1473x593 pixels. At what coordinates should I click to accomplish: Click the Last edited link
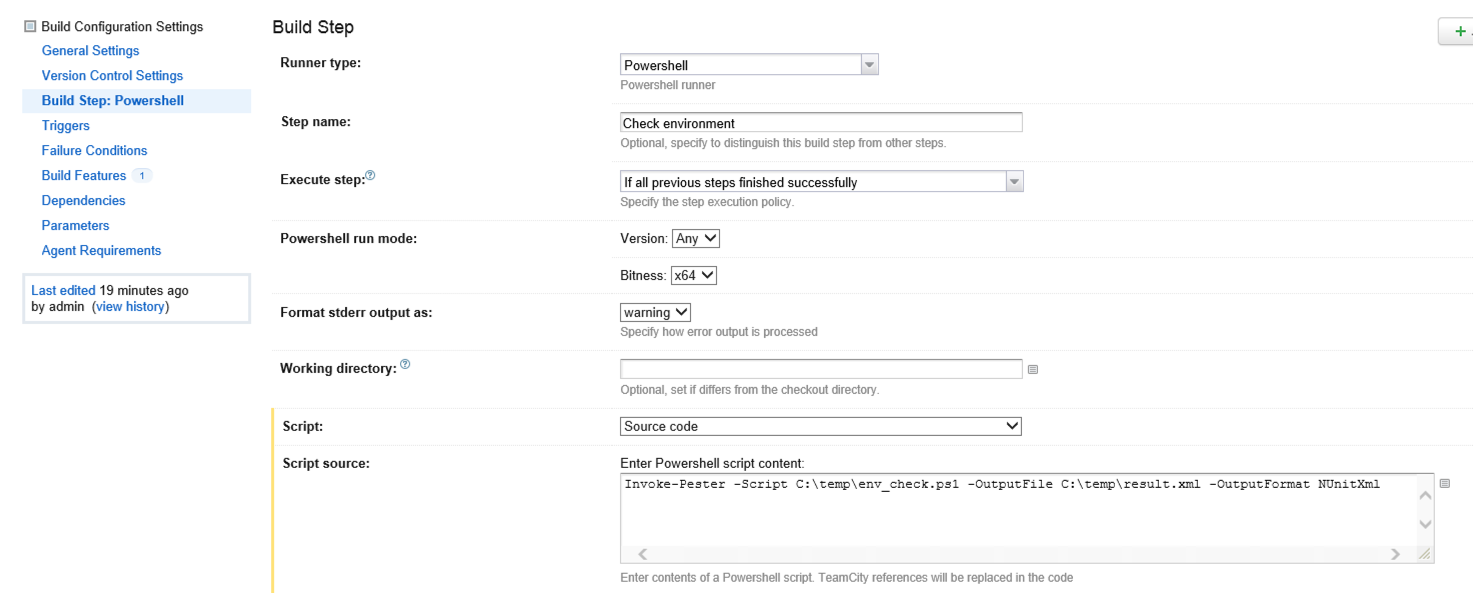tap(63, 291)
